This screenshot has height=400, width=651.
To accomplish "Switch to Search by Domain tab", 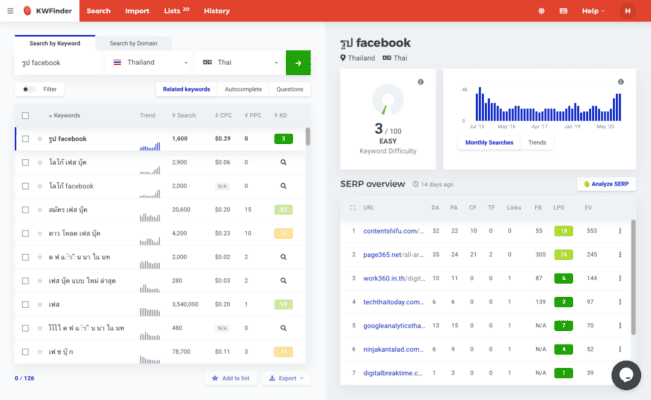I will [x=133, y=43].
